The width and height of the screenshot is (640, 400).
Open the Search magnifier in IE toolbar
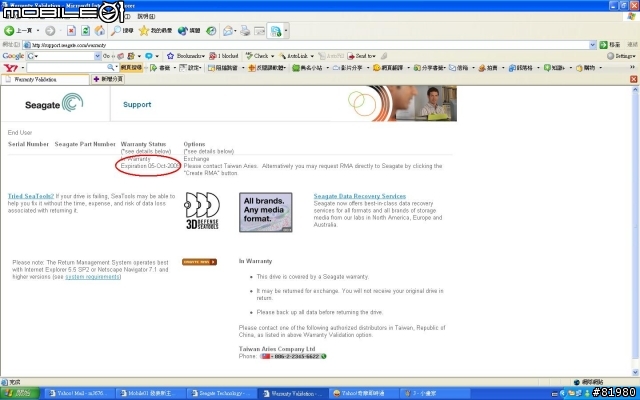click(122, 31)
